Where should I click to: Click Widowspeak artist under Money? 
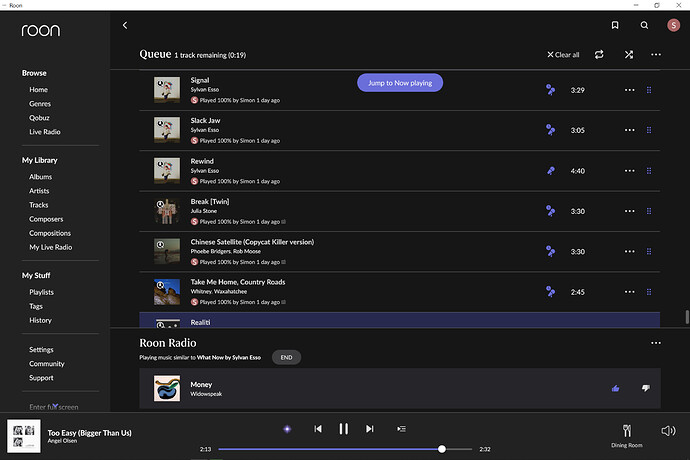point(206,394)
